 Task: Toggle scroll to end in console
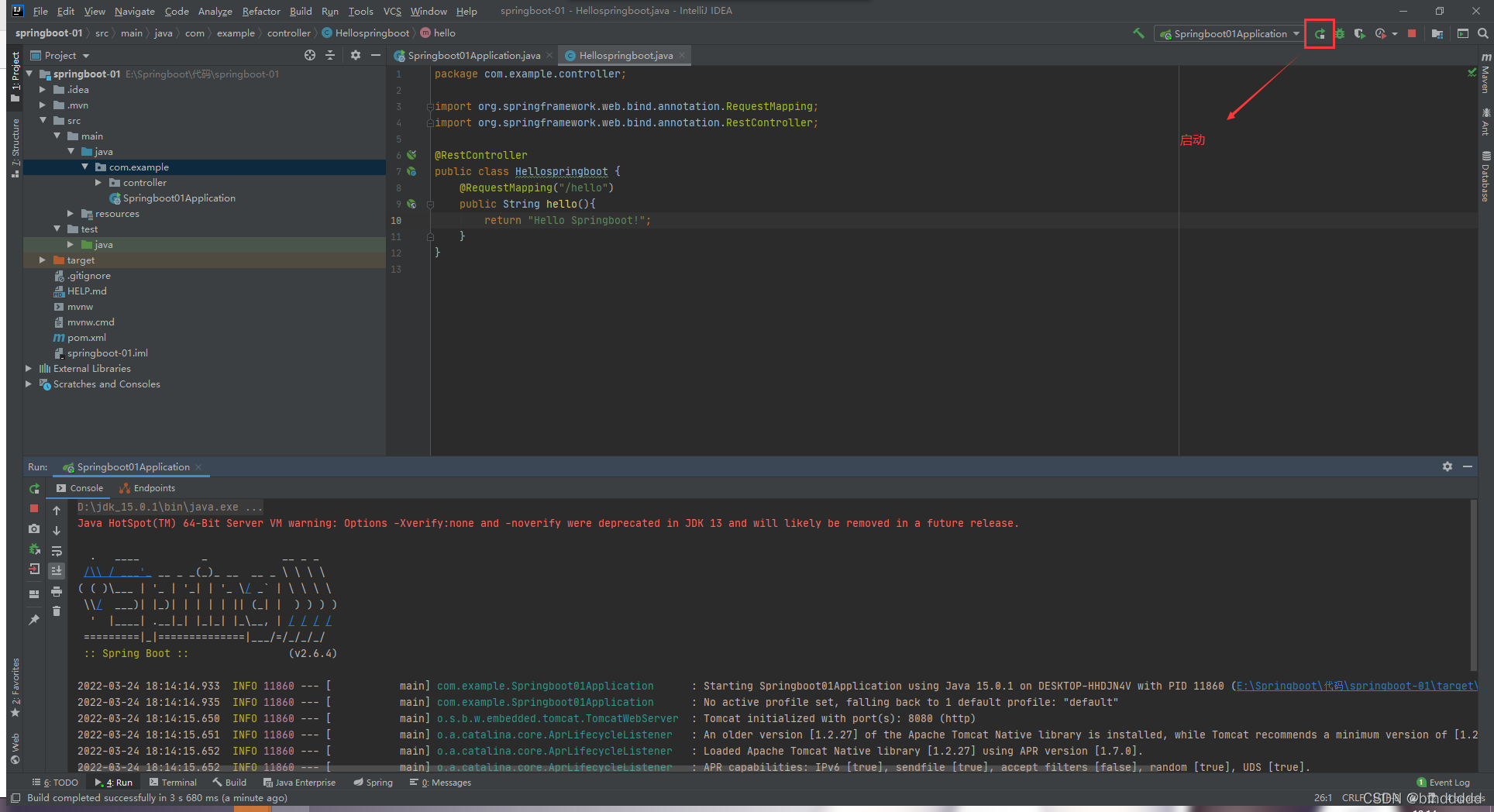[x=57, y=570]
